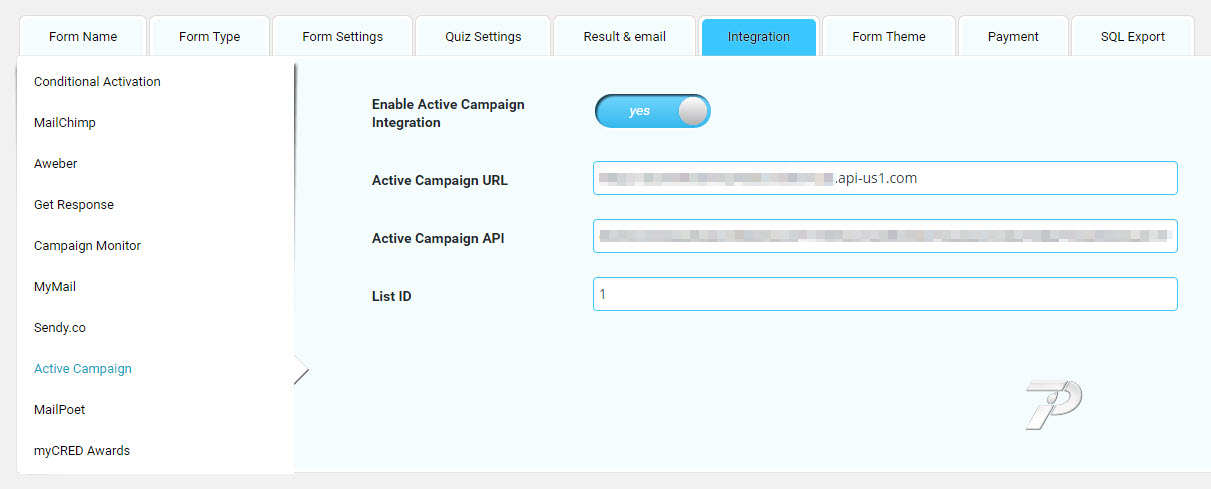
Task: Select the Result & email tab
Action: pyautogui.click(x=624, y=37)
